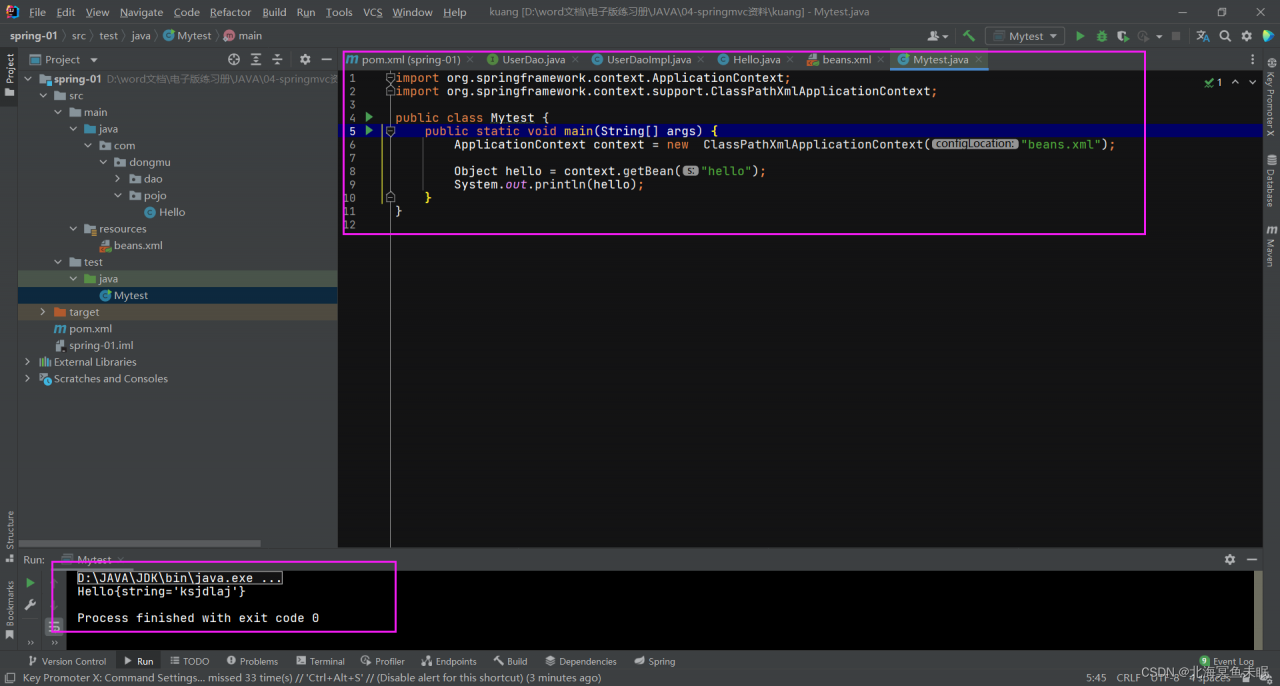The image size is (1280, 686).
Task: Open the Problems tool window
Action: point(251,661)
